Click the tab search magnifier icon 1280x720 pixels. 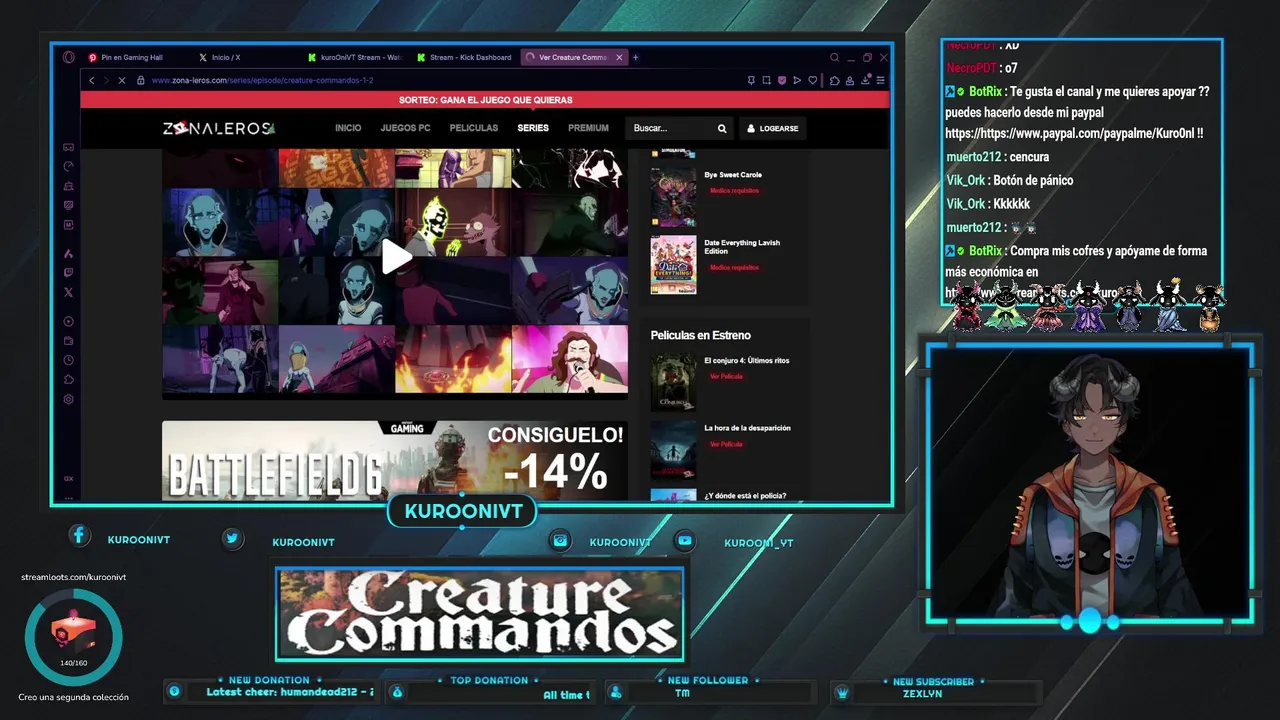834,57
